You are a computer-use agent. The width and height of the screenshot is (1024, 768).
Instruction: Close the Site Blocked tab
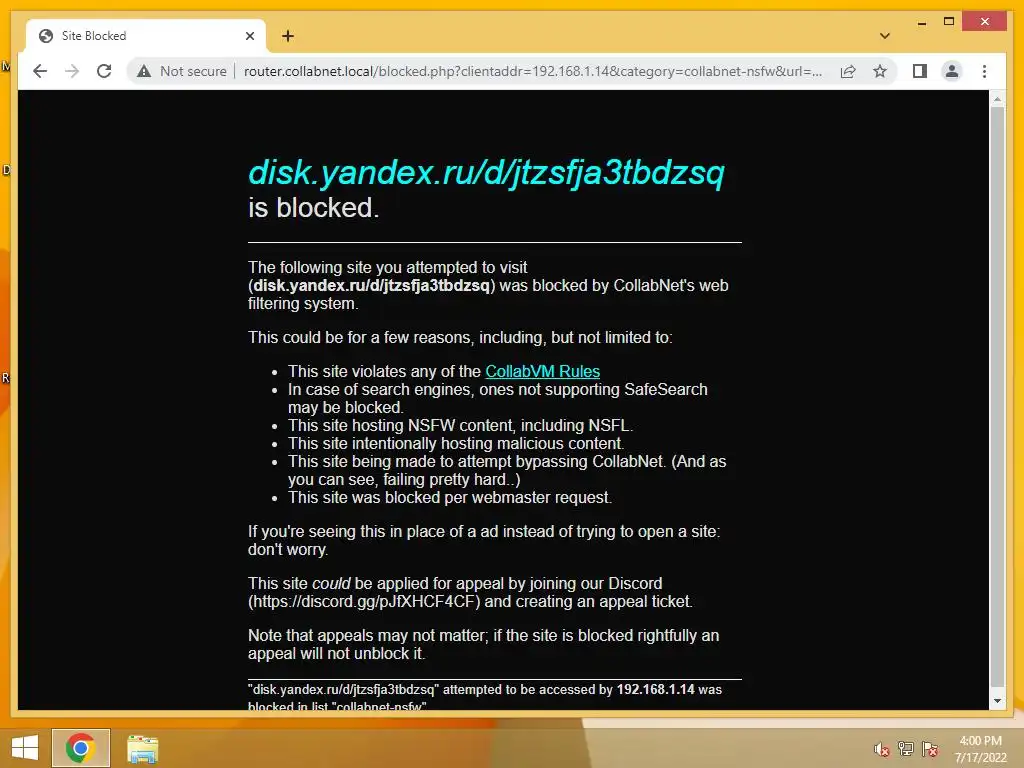pyautogui.click(x=249, y=36)
